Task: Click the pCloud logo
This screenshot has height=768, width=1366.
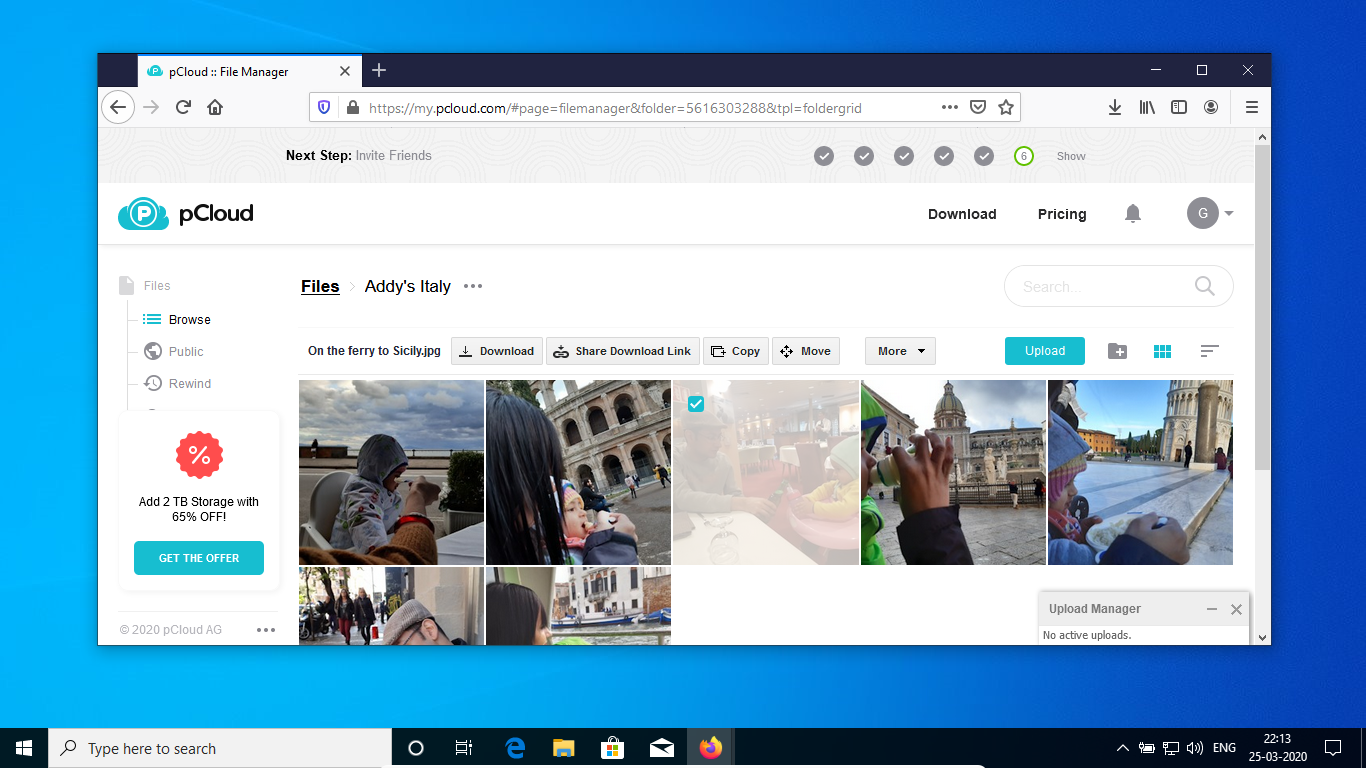Action: click(185, 213)
